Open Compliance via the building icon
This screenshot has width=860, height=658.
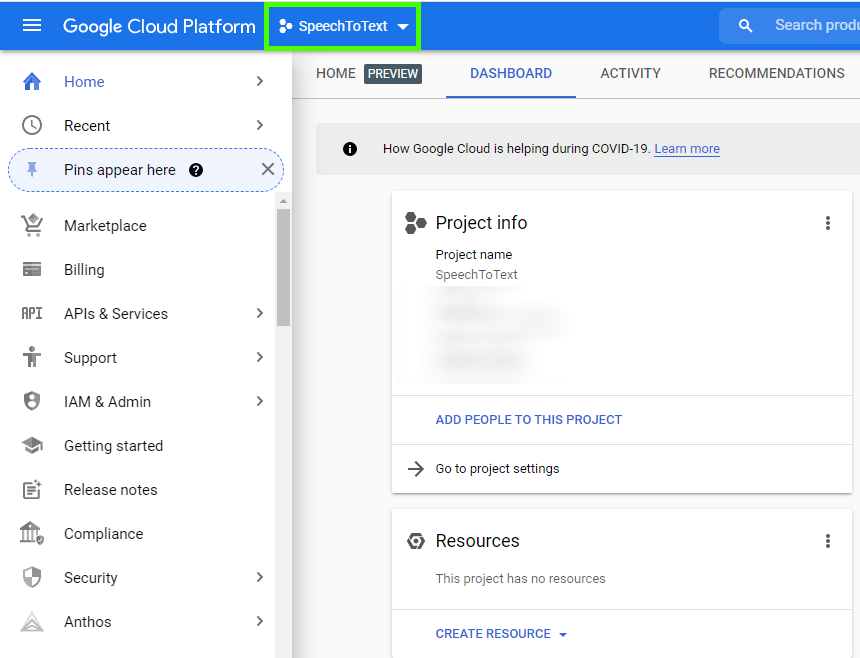click(x=31, y=533)
